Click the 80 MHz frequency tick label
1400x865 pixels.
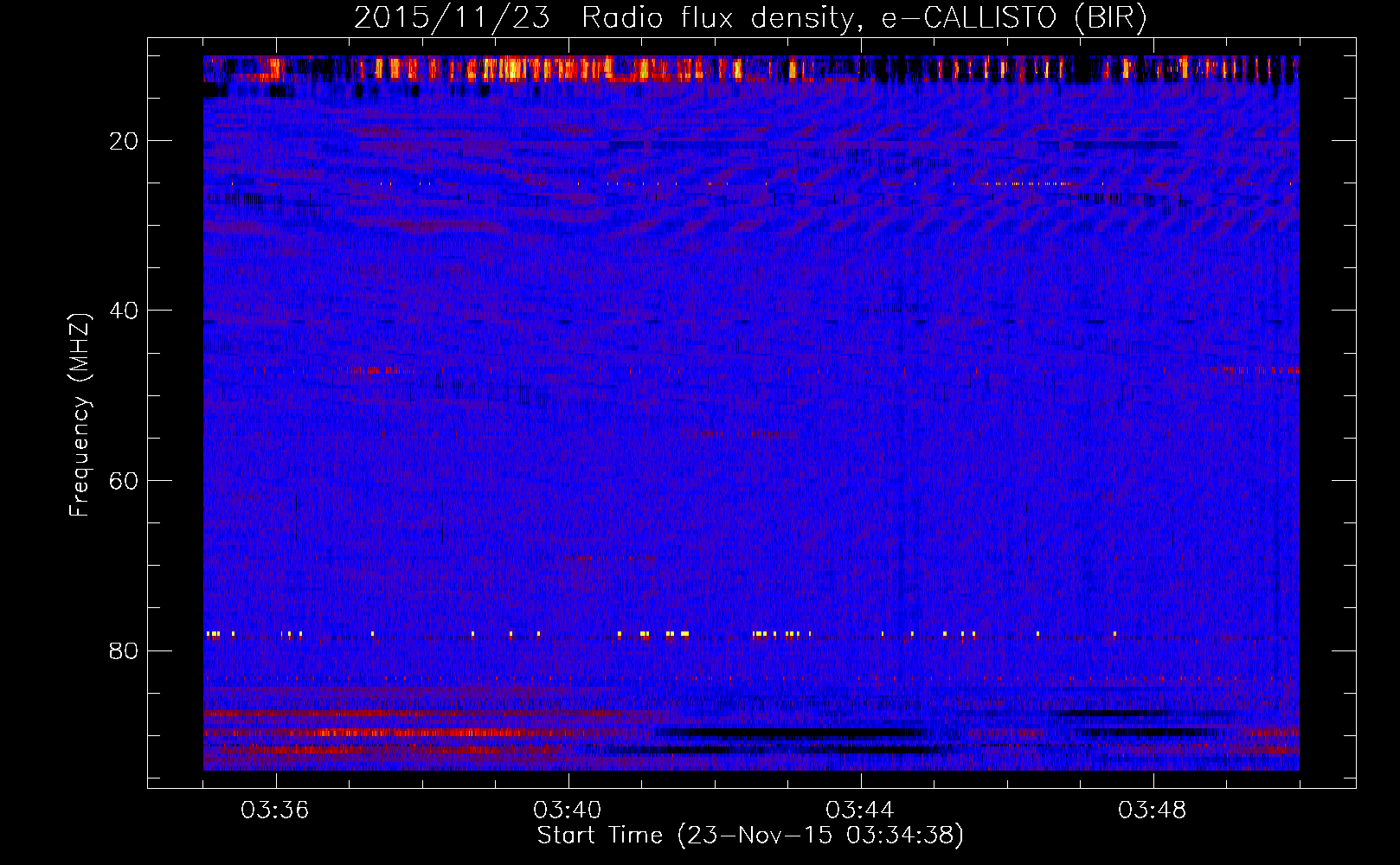tap(125, 650)
